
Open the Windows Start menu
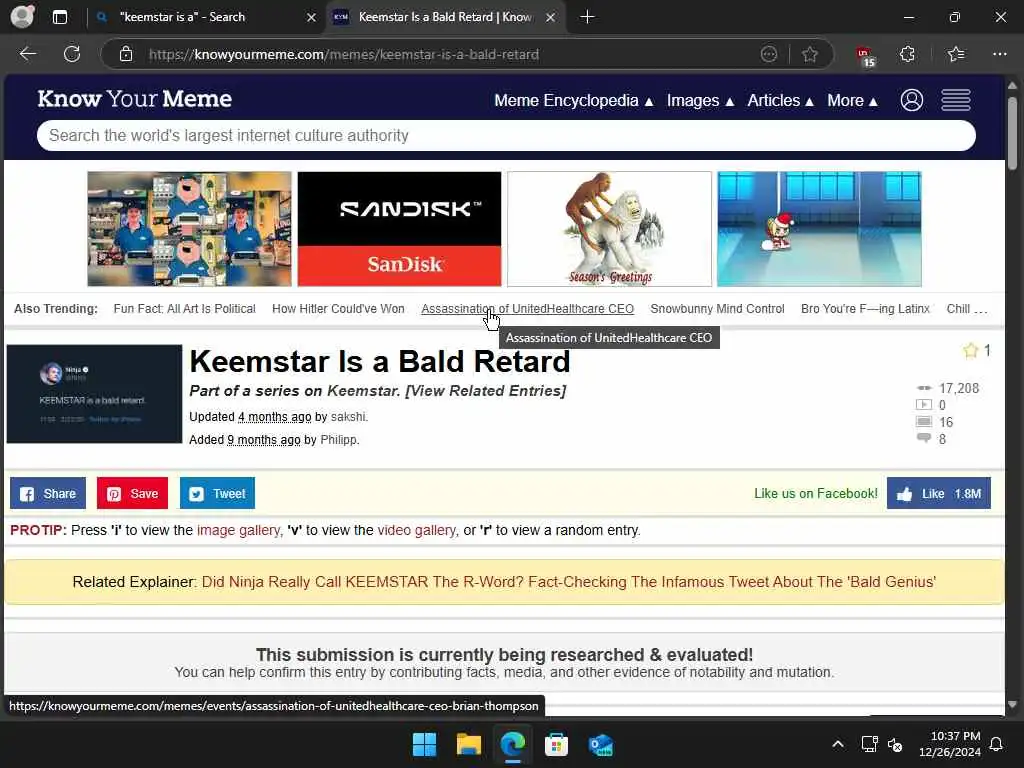point(424,744)
